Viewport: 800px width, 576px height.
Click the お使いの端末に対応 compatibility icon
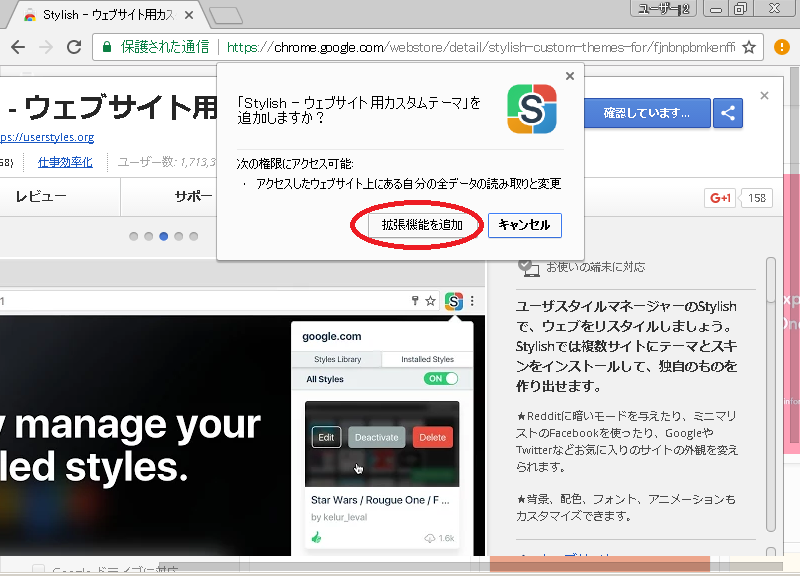point(528,267)
